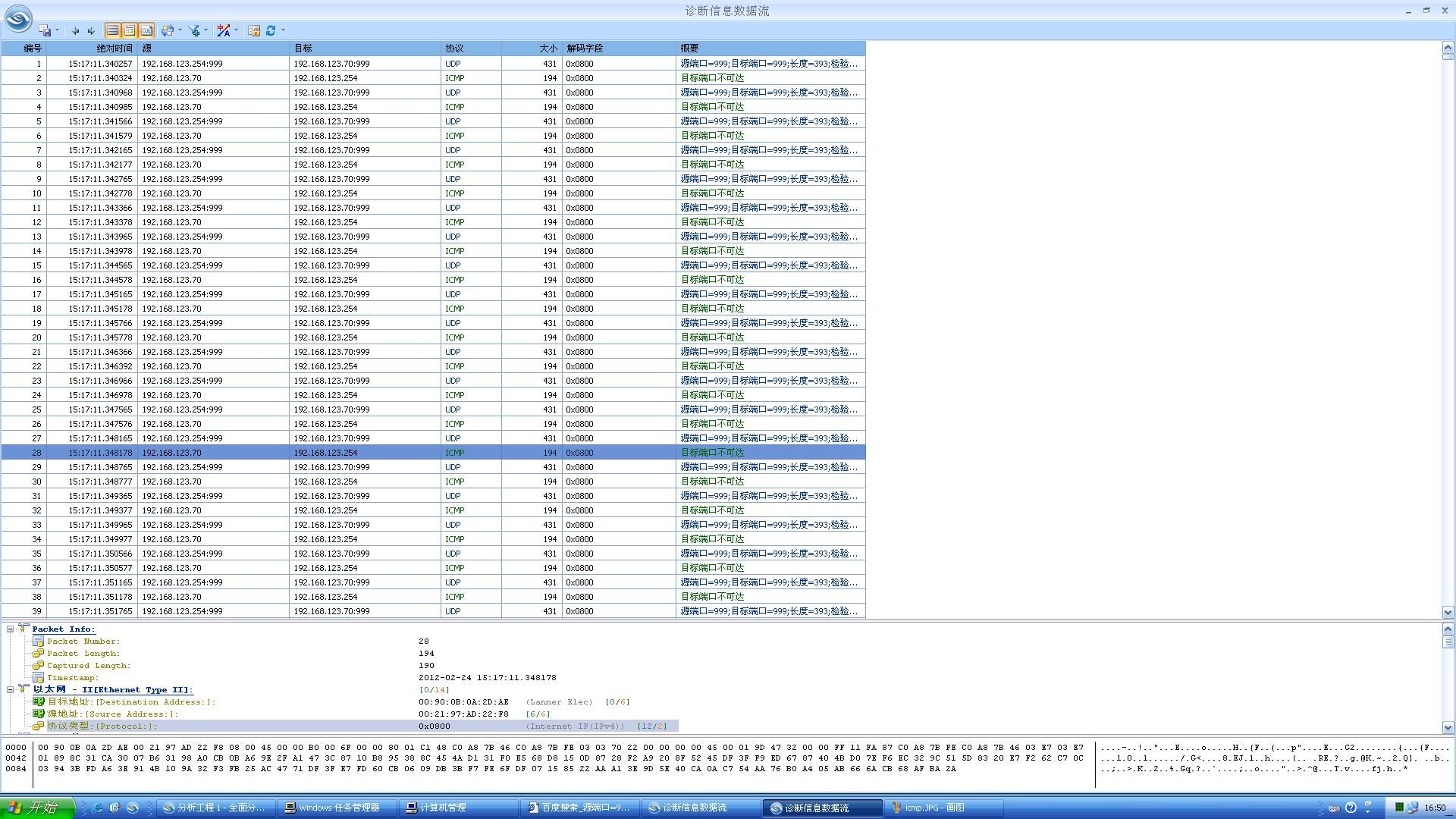Collapse the Packet Info tree node
Screen dimensions: 1456x819
pos(11,629)
